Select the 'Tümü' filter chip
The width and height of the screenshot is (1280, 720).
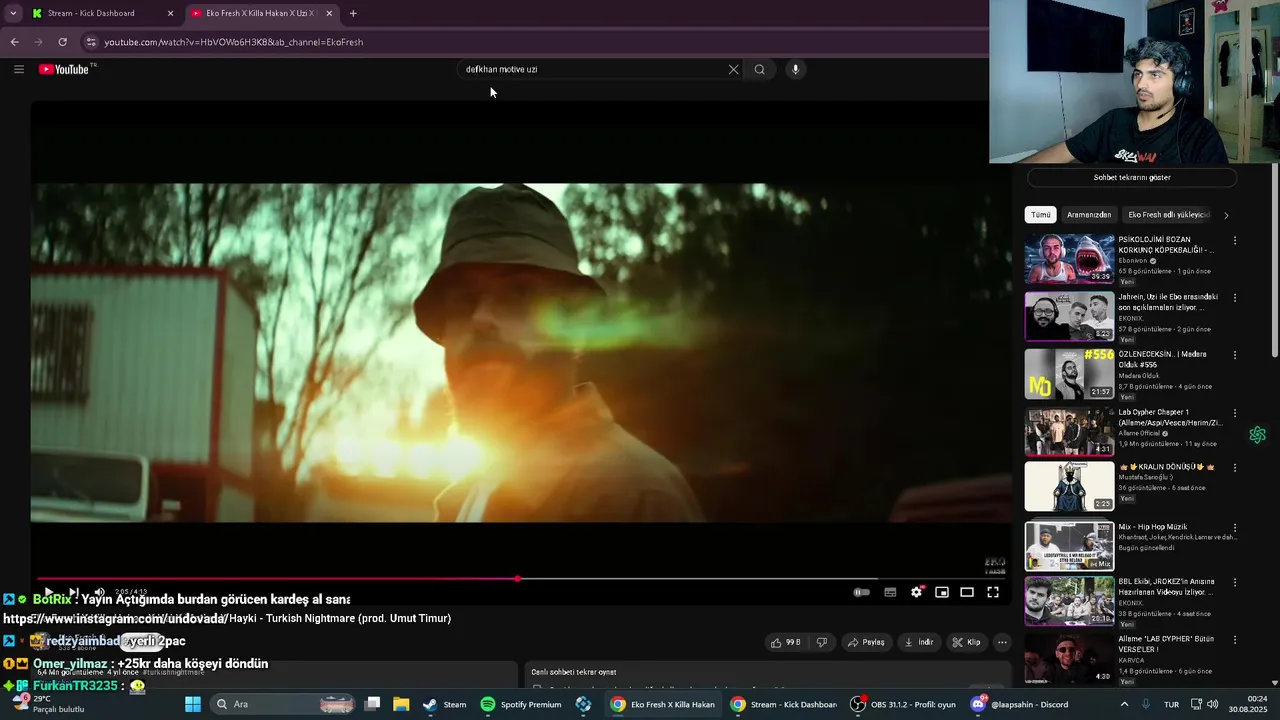coord(1041,215)
